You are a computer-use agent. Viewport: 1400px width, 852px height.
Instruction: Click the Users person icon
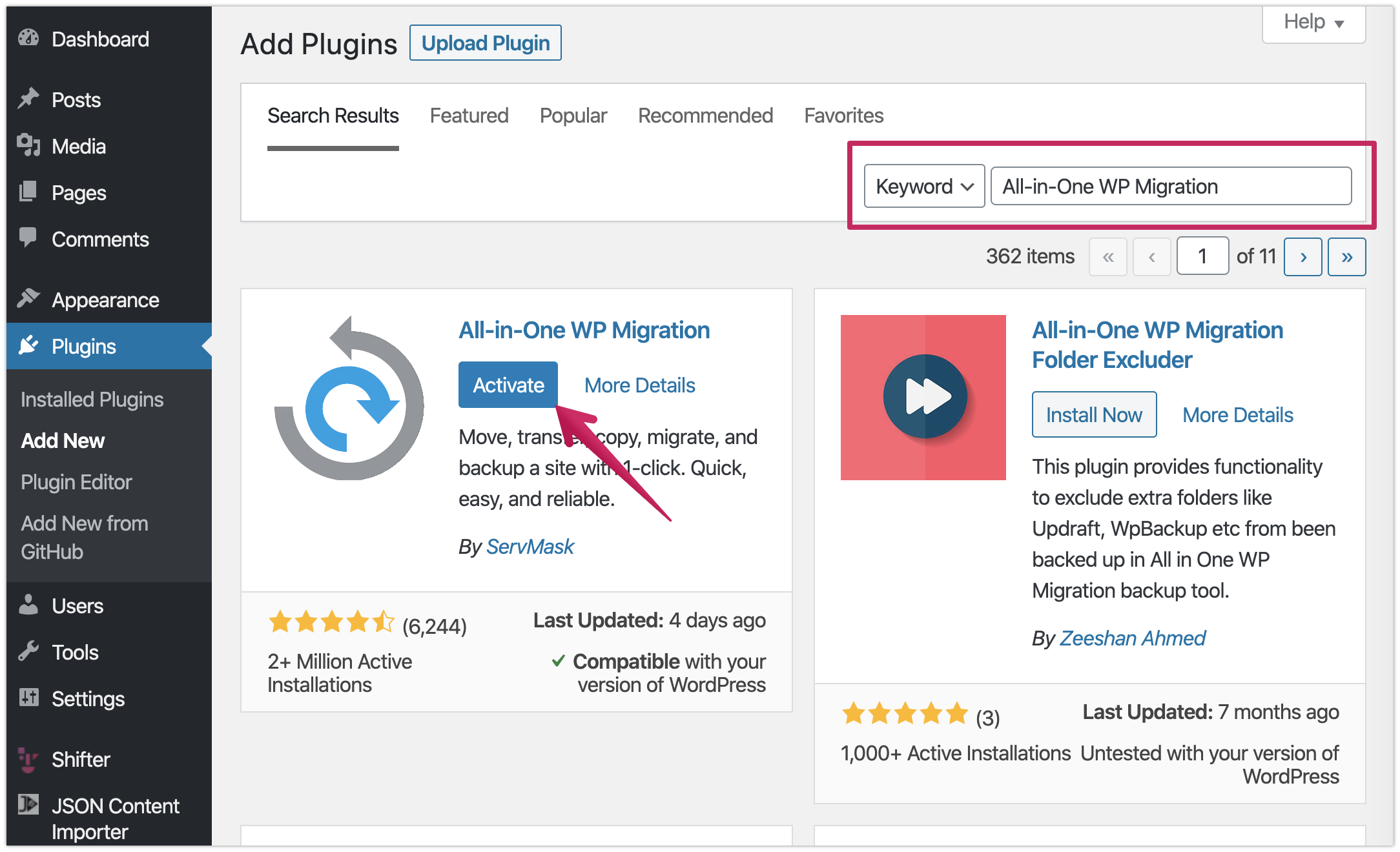tap(28, 605)
